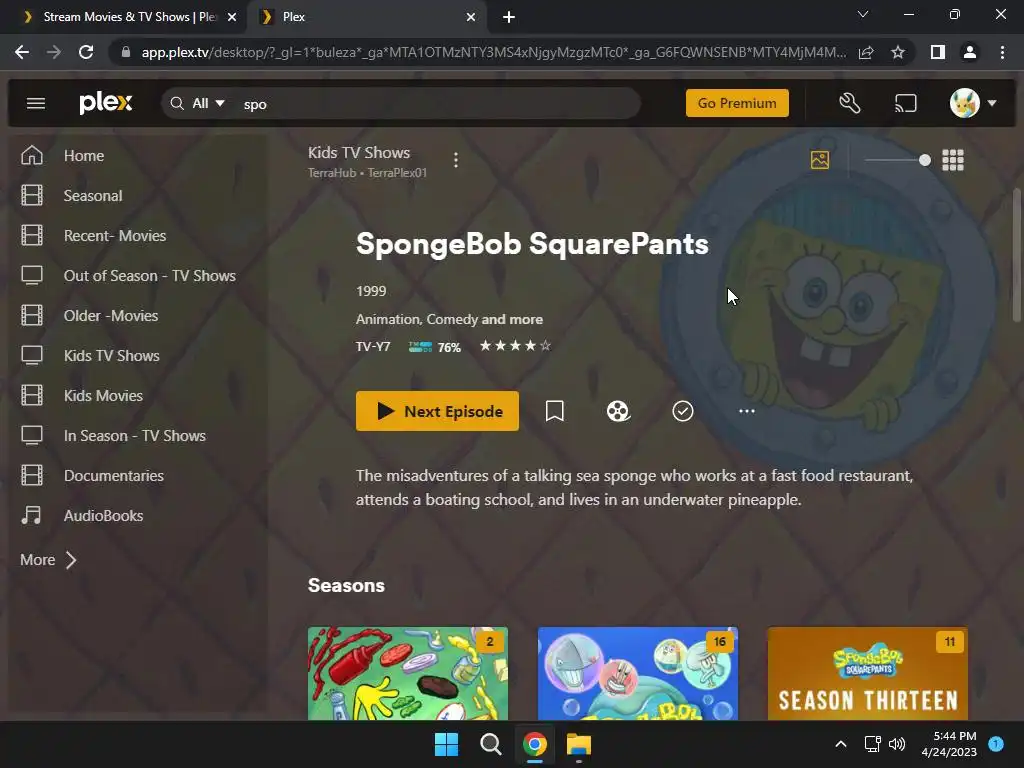Open the user avatar account menu
The image size is (1024, 768).
pyautogui.click(x=972, y=103)
